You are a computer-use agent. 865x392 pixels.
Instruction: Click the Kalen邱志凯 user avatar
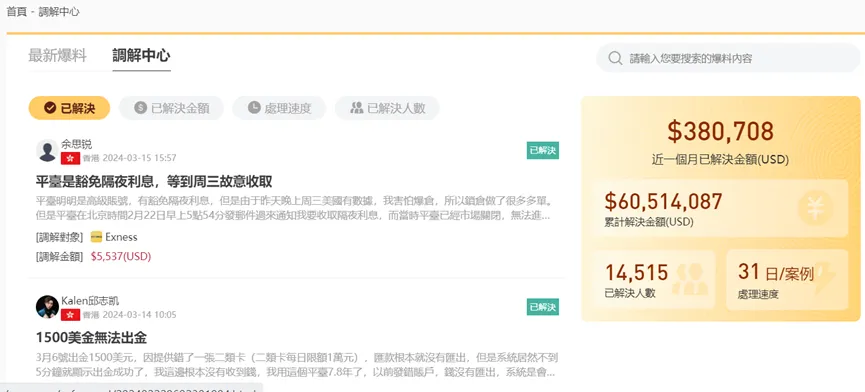click(47, 307)
